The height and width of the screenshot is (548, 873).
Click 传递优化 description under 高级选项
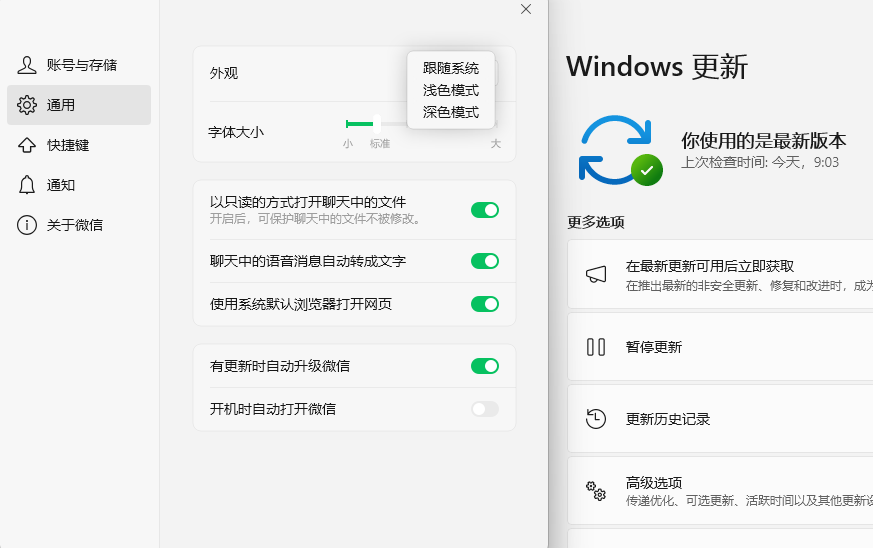(749, 501)
